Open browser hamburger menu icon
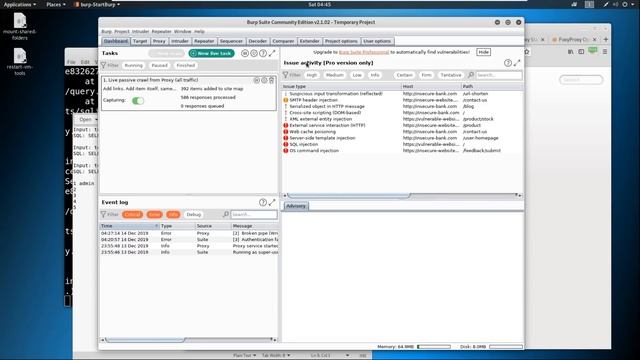The width and height of the screenshot is (640, 360). point(605,52)
